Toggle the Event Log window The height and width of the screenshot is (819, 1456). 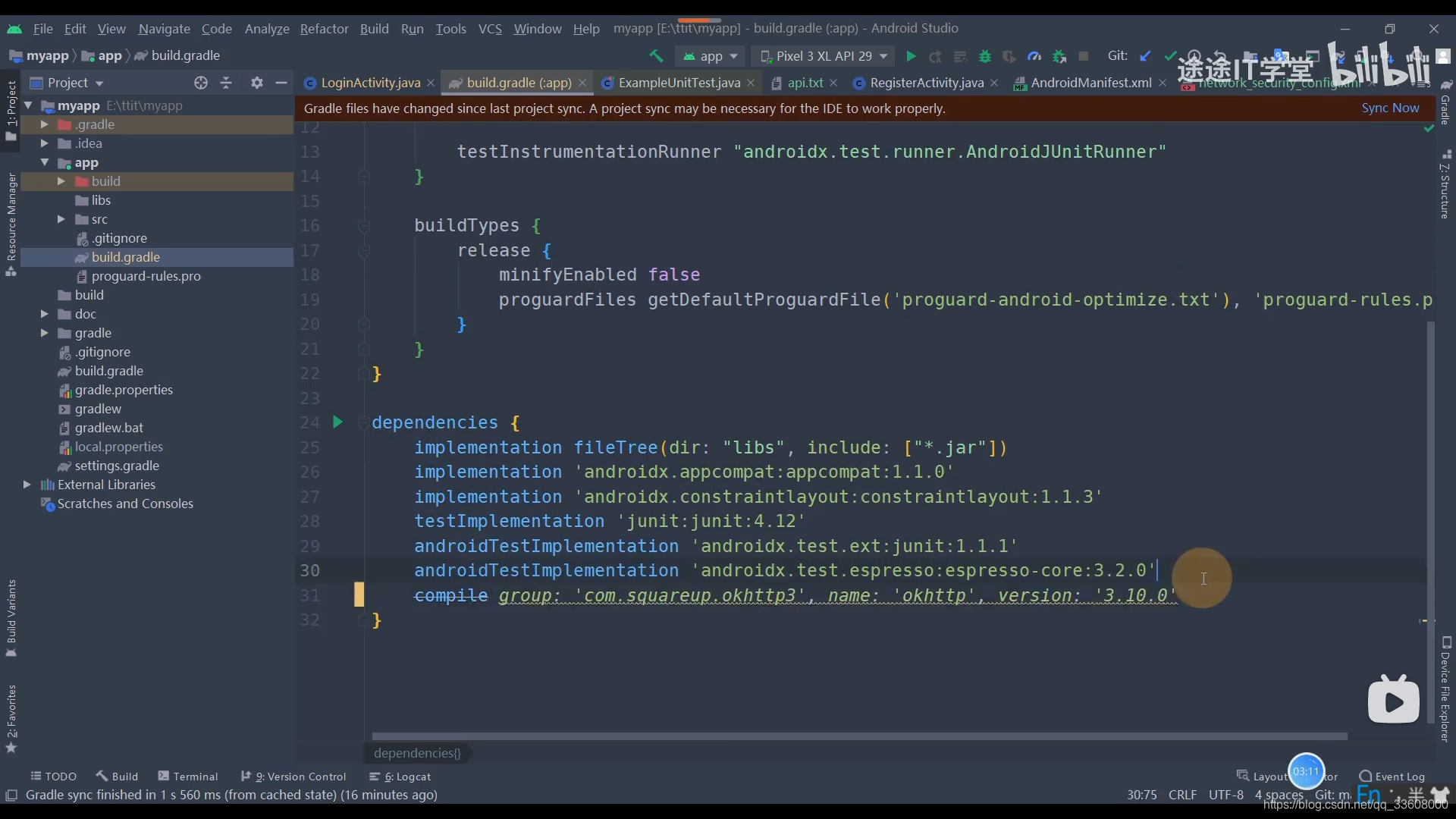[1392, 777]
